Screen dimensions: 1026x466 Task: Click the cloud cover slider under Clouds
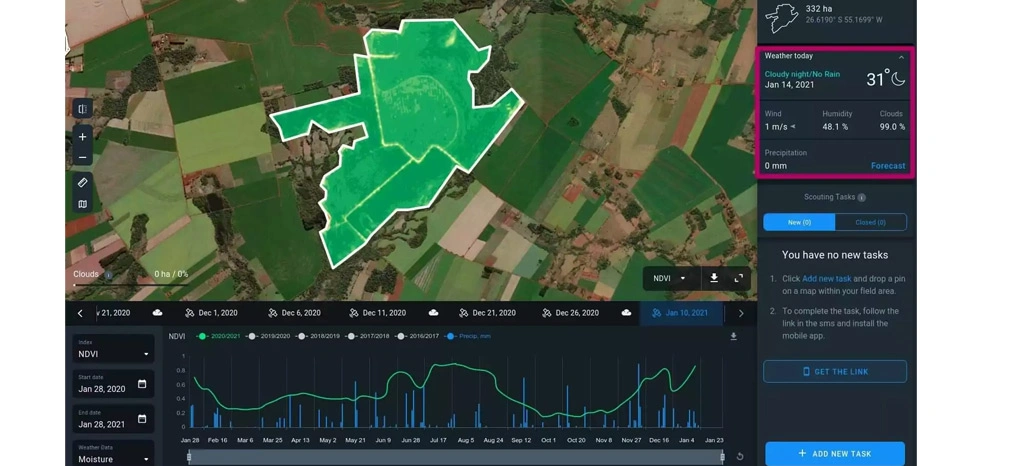point(131,285)
